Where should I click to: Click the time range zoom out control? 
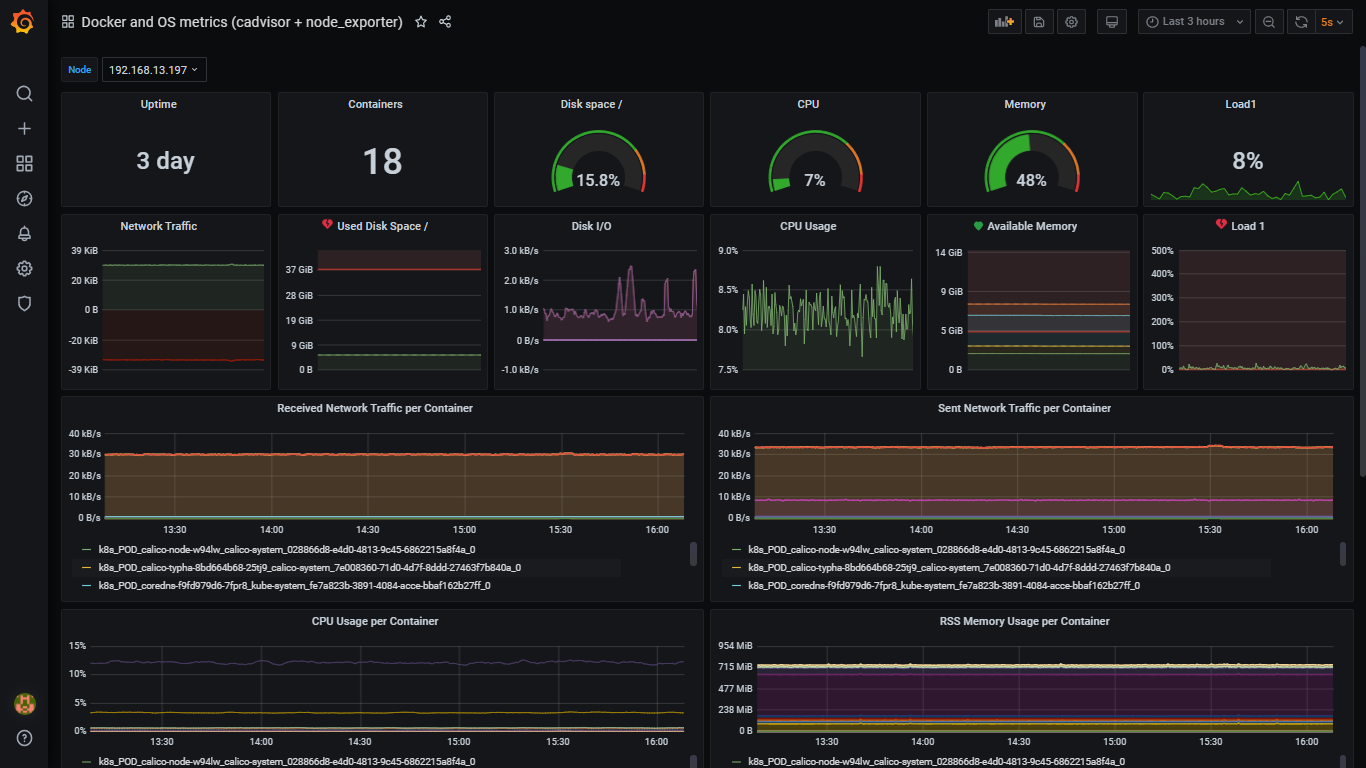click(x=1269, y=21)
